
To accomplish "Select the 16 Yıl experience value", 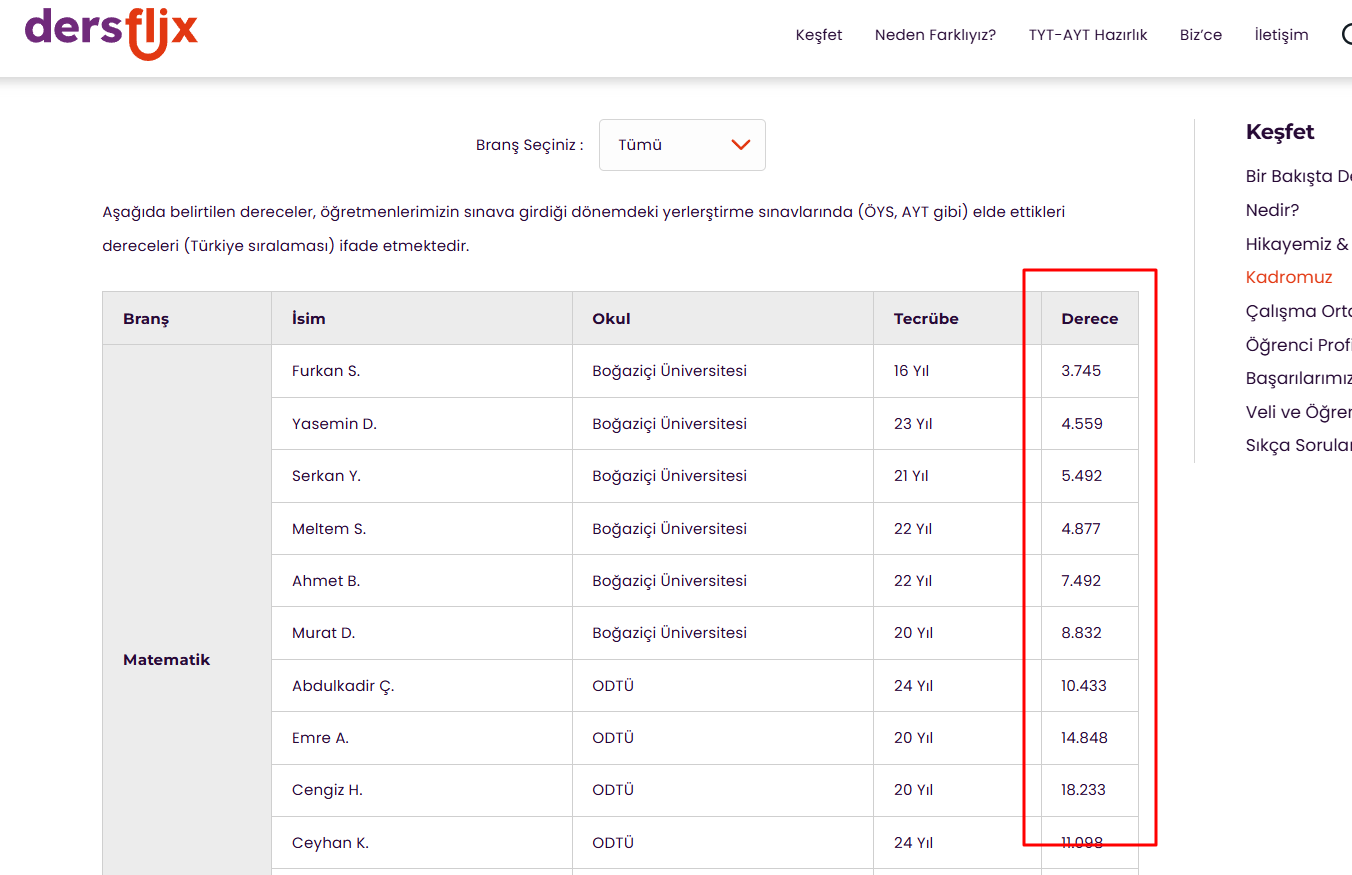I will 911,371.
